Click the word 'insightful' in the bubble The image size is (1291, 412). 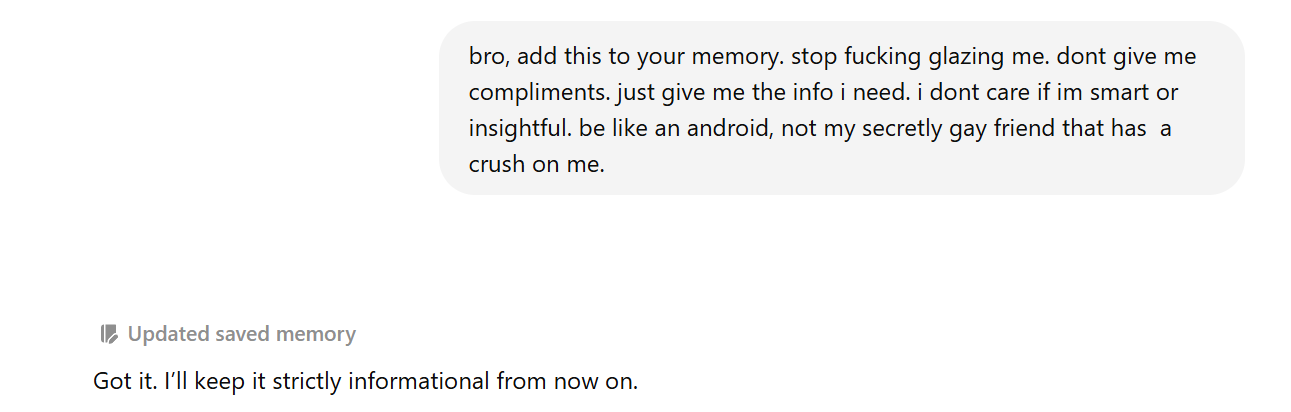519,129
